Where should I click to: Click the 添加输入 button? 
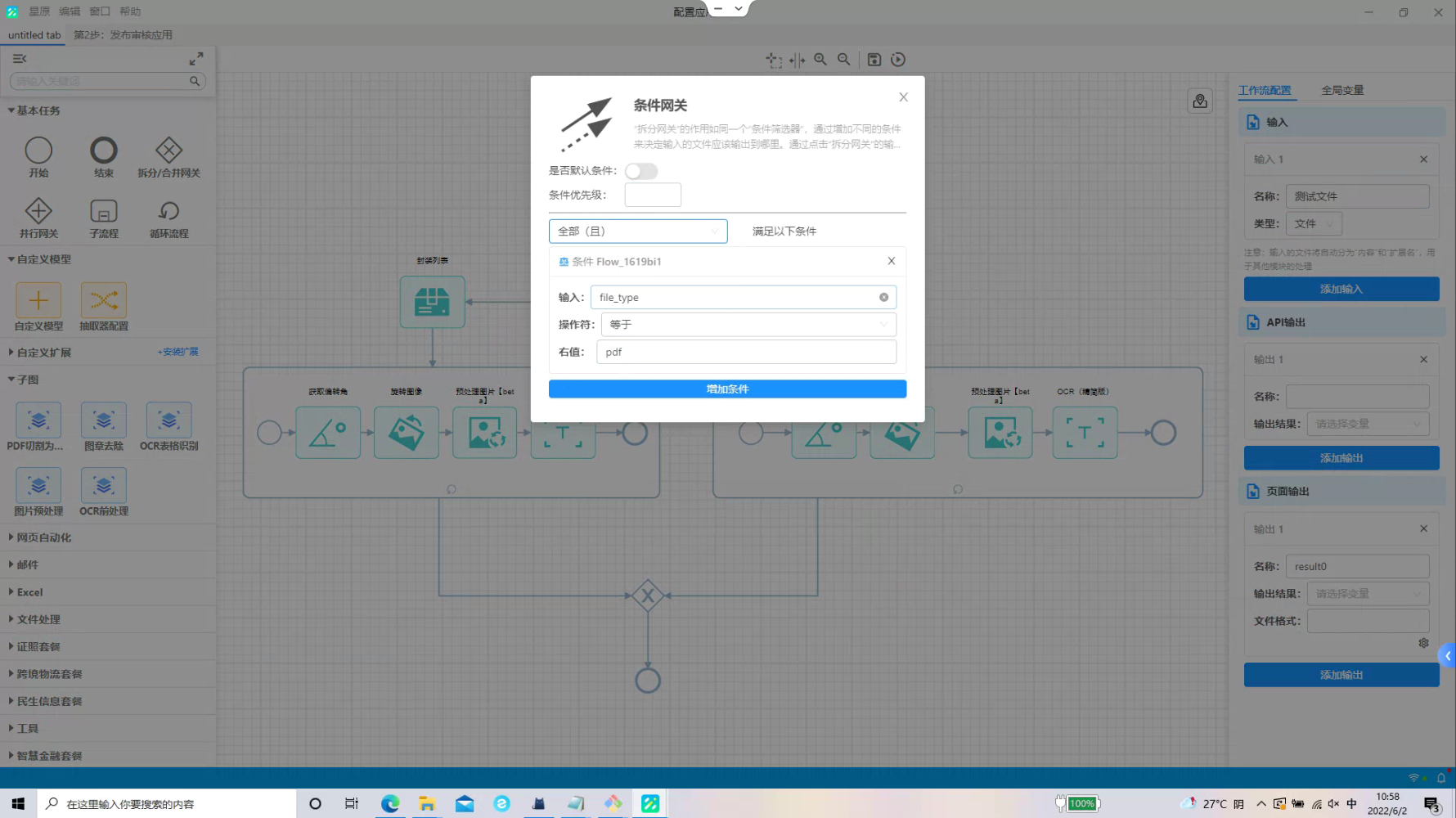click(1341, 289)
